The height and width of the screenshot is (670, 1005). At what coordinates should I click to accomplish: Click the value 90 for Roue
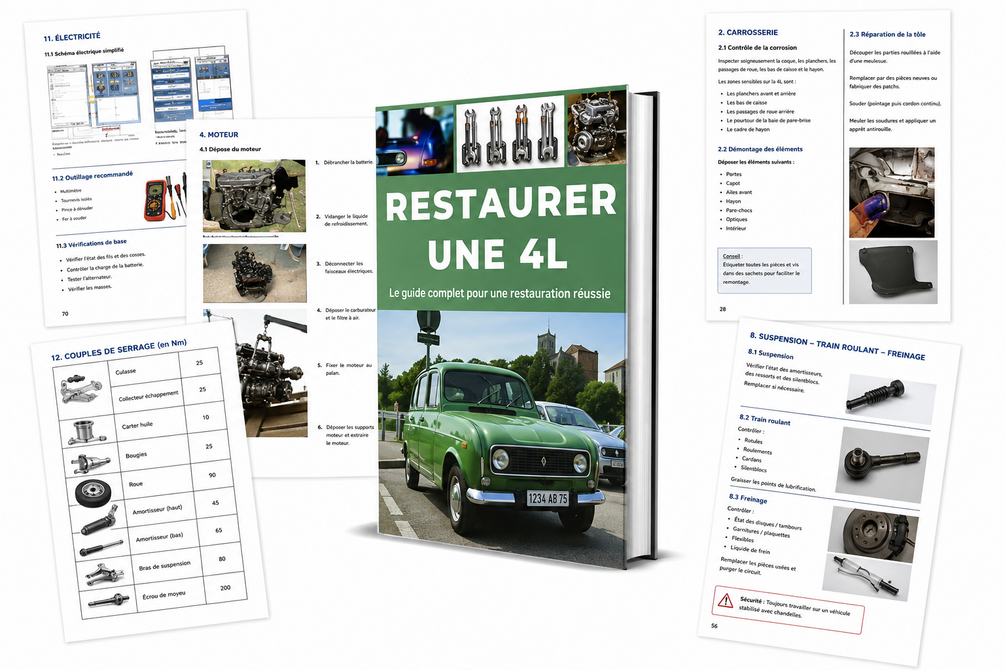tap(212, 475)
